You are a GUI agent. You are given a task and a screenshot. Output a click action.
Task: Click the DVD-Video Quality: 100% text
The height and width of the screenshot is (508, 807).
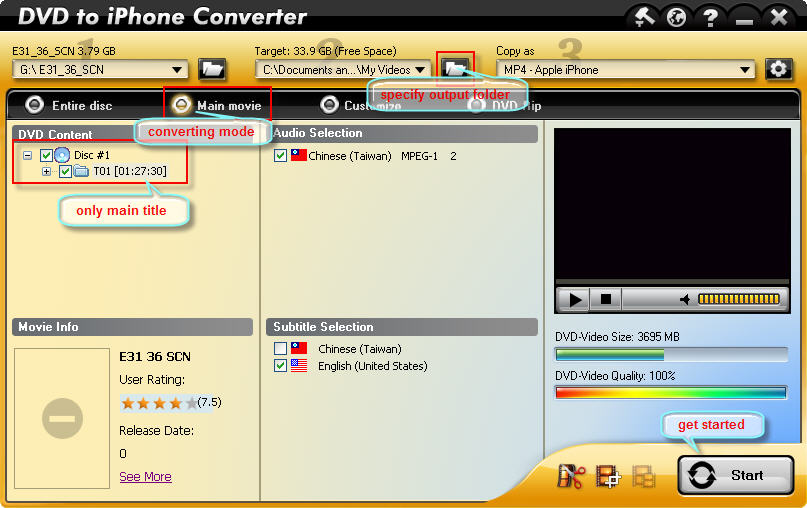[x=615, y=376]
